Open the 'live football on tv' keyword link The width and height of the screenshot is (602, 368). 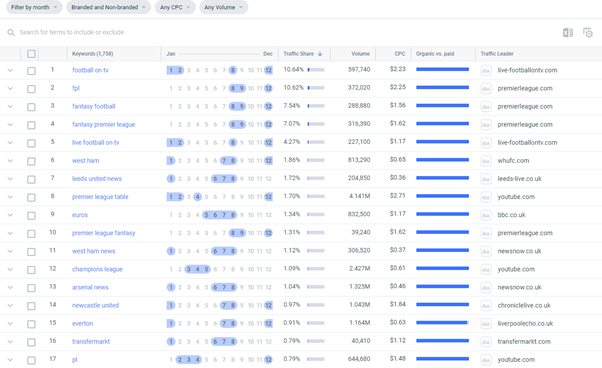[x=96, y=143]
